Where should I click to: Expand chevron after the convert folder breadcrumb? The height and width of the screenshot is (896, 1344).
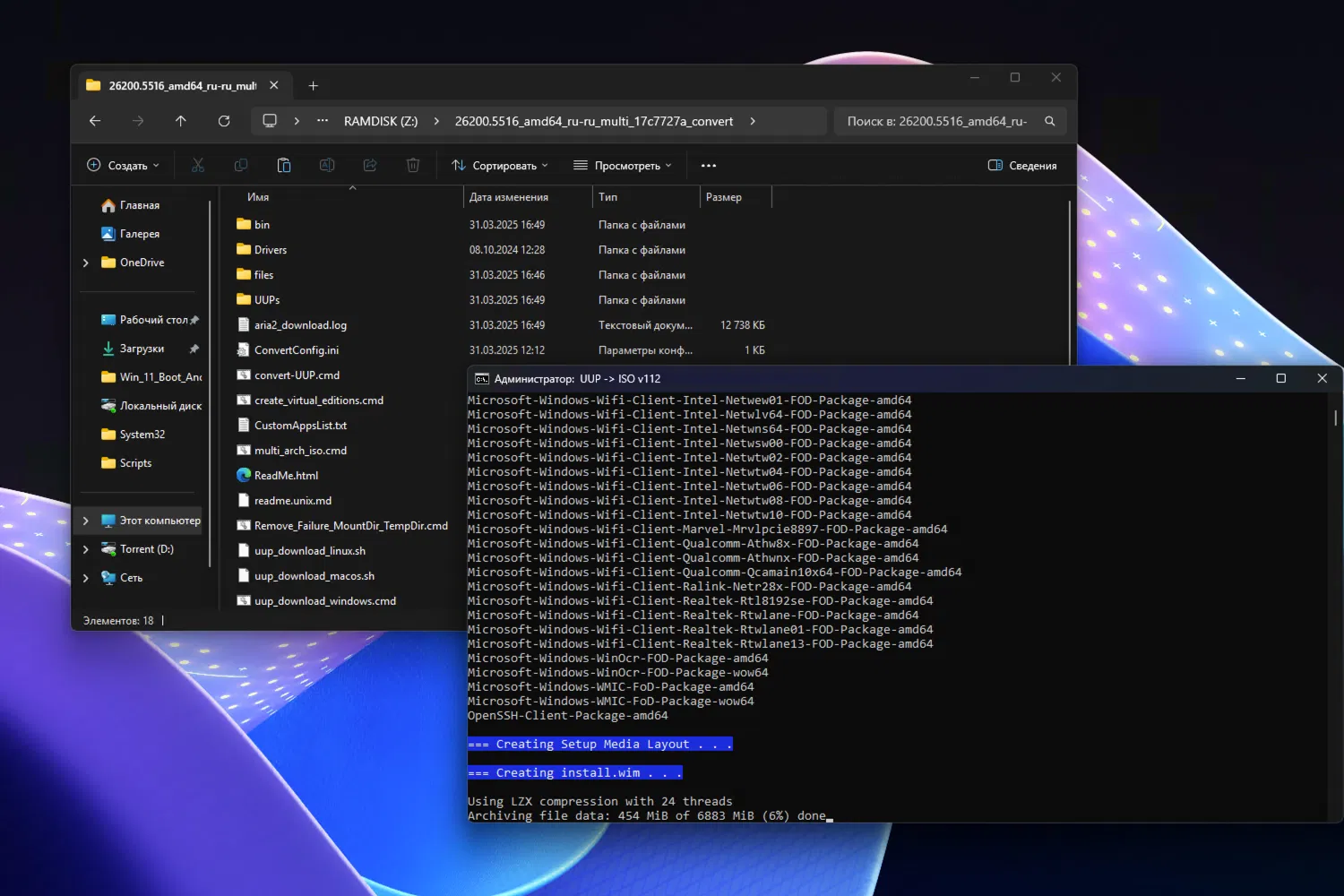(753, 121)
